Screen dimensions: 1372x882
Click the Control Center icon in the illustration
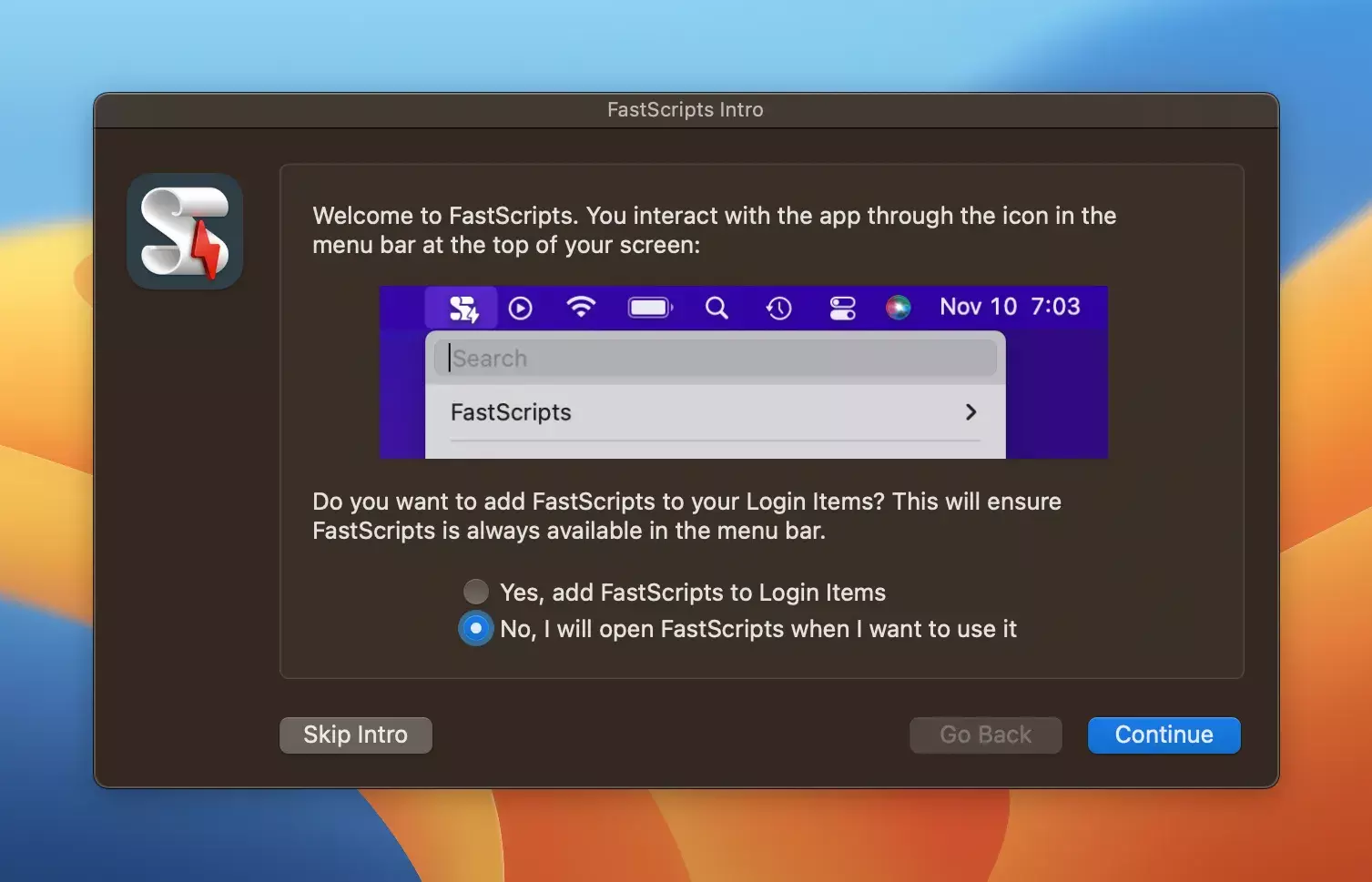tap(842, 309)
